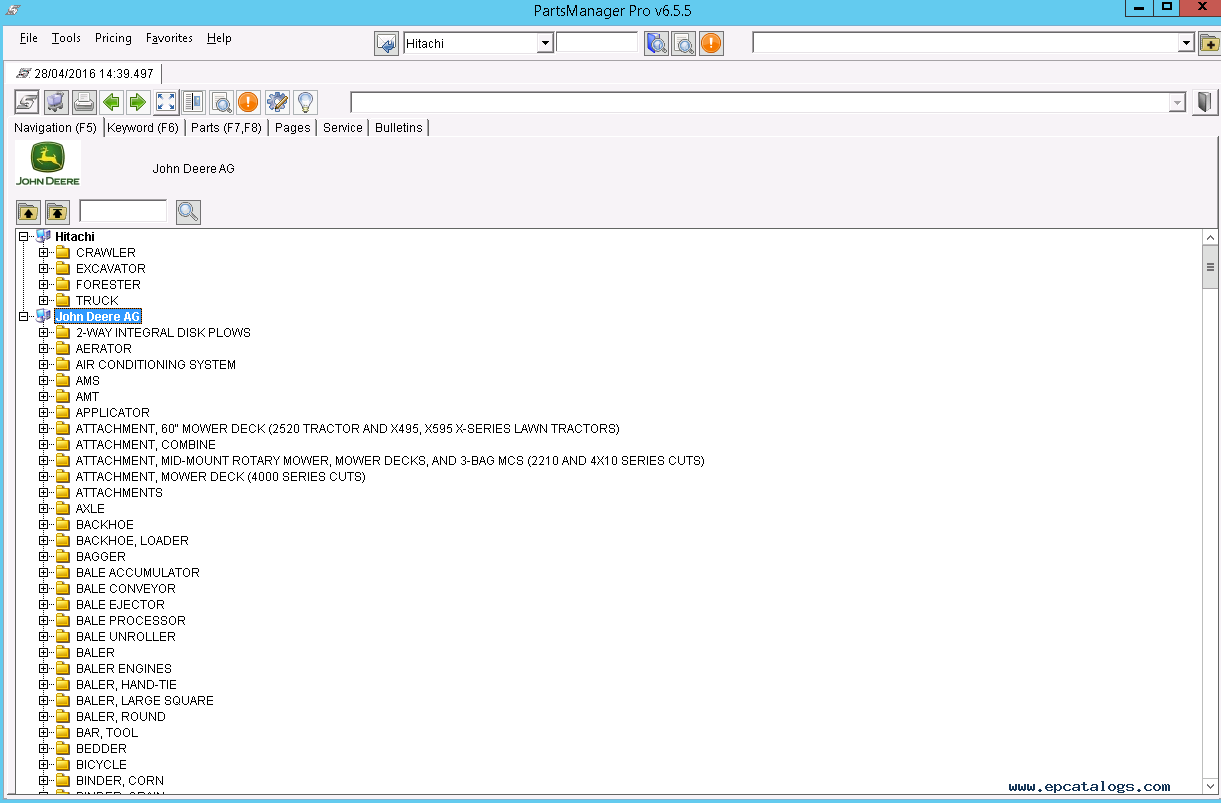Open settings with the gear-and-pencil icon

[277, 102]
